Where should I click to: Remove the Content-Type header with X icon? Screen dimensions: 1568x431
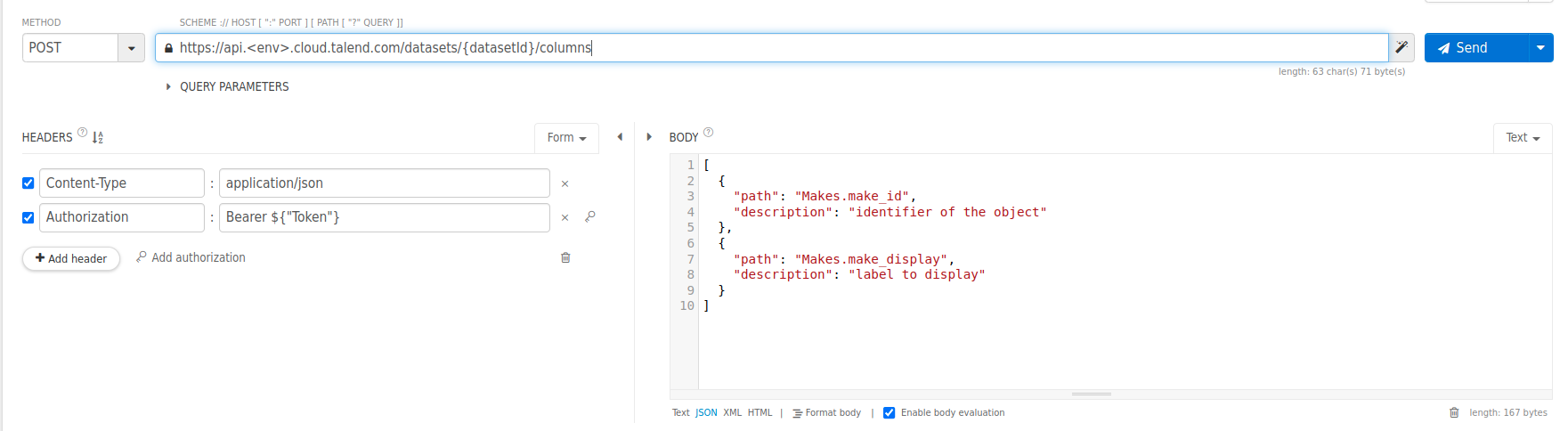(565, 184)
